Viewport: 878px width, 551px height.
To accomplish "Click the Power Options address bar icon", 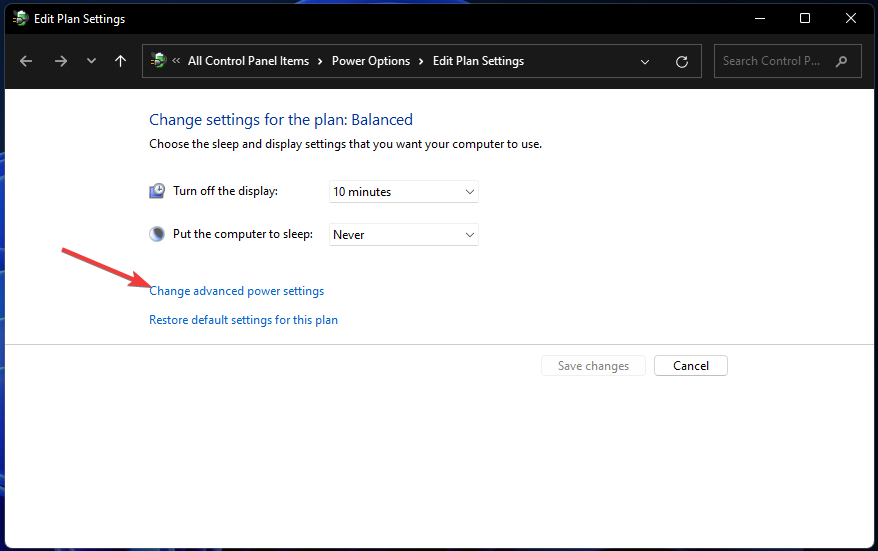I will click(x=158, y=61).
